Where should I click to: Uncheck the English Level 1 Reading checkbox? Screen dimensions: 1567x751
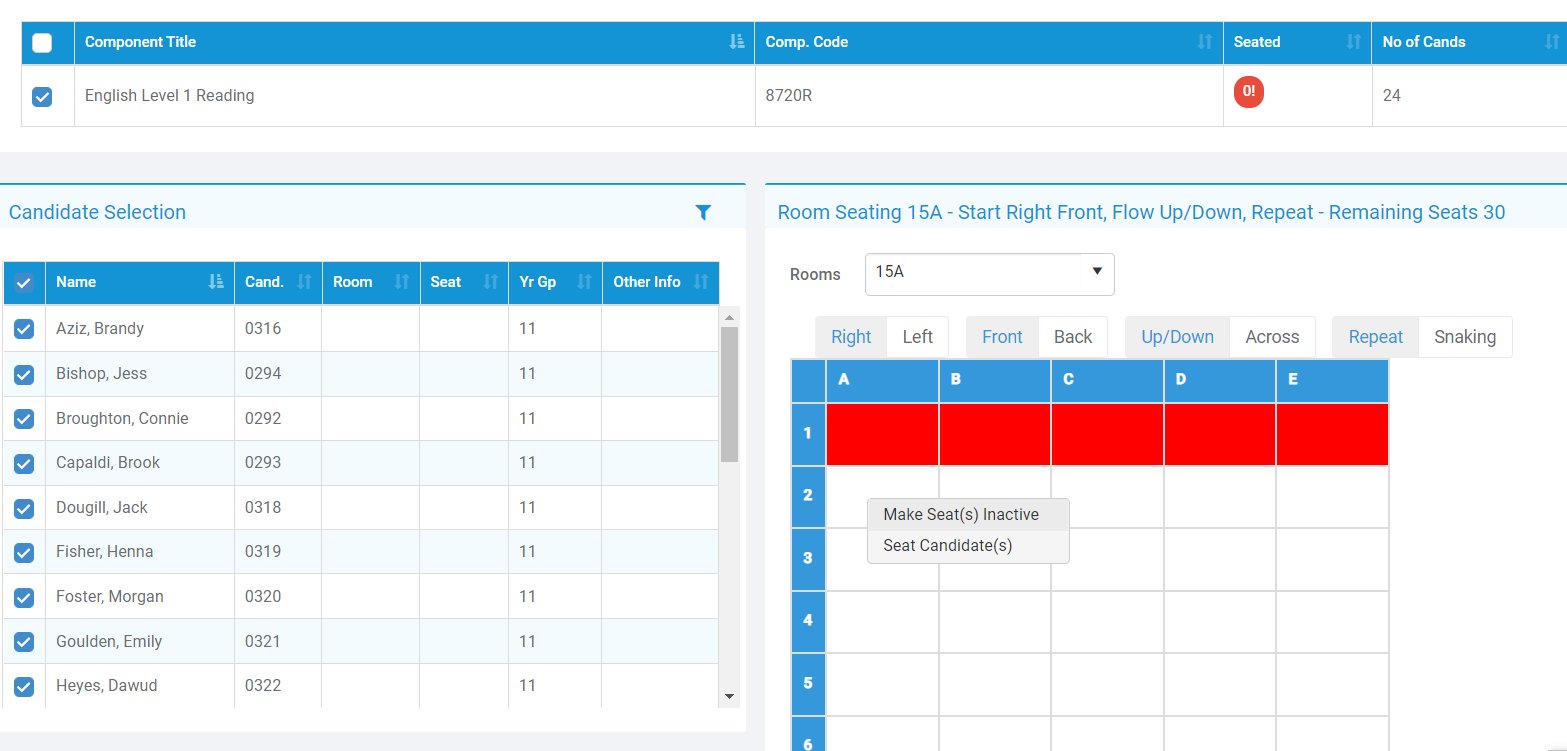pyautogui.click(x=42, y=97)
